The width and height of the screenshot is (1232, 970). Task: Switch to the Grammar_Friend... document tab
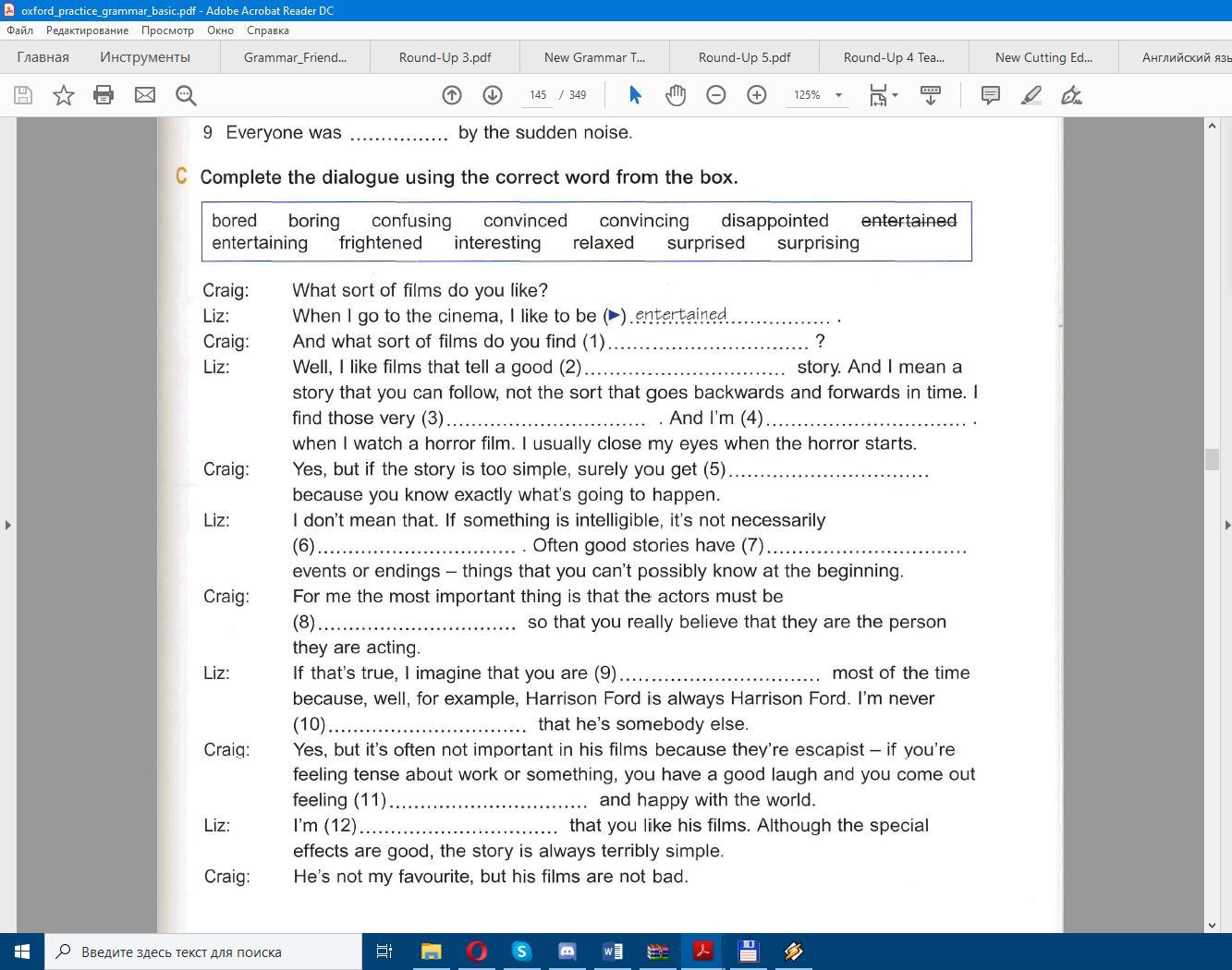click(295, 57)
